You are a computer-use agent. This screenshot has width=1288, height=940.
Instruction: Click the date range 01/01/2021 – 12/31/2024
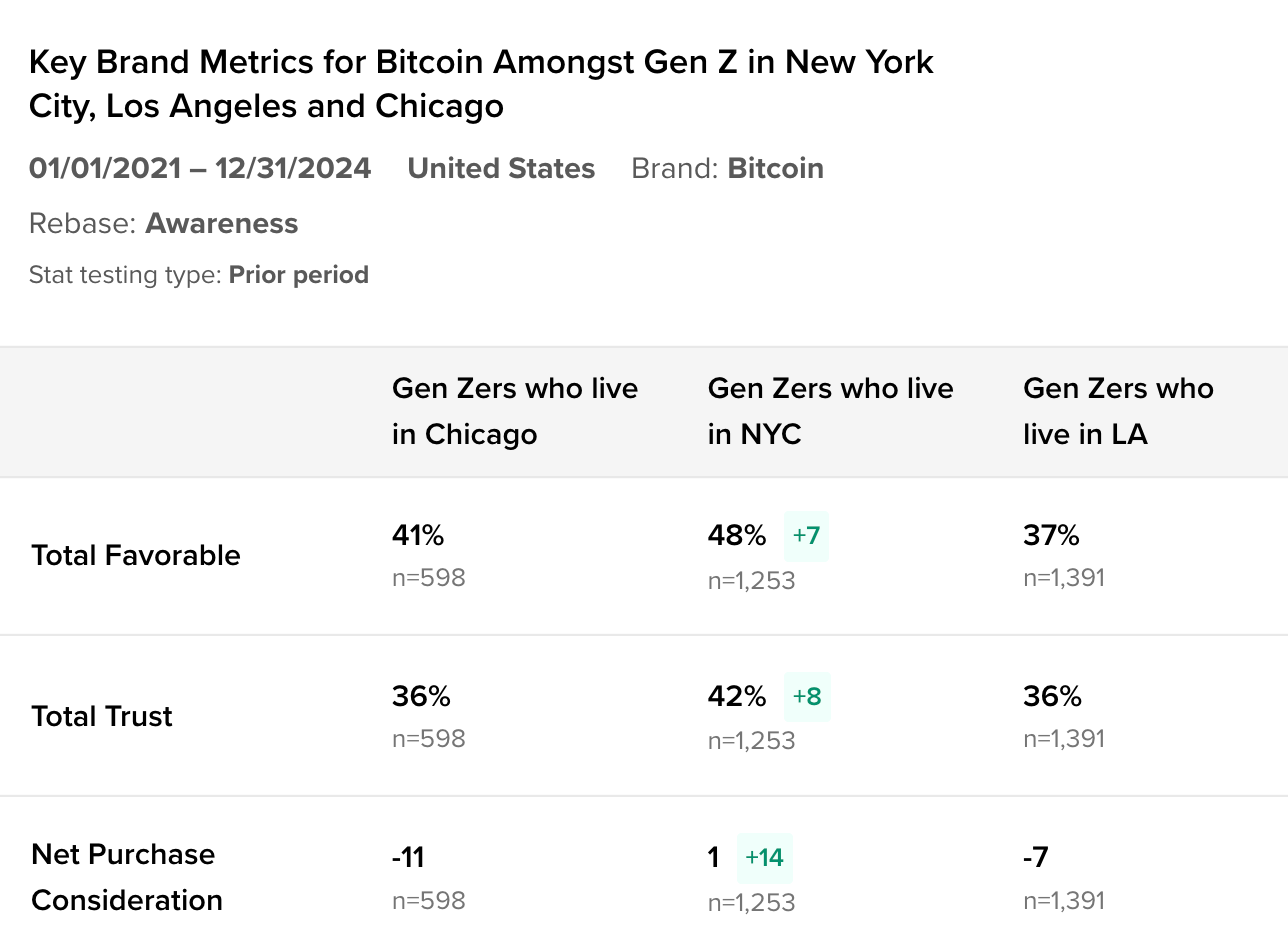click(x=200, y=169)
